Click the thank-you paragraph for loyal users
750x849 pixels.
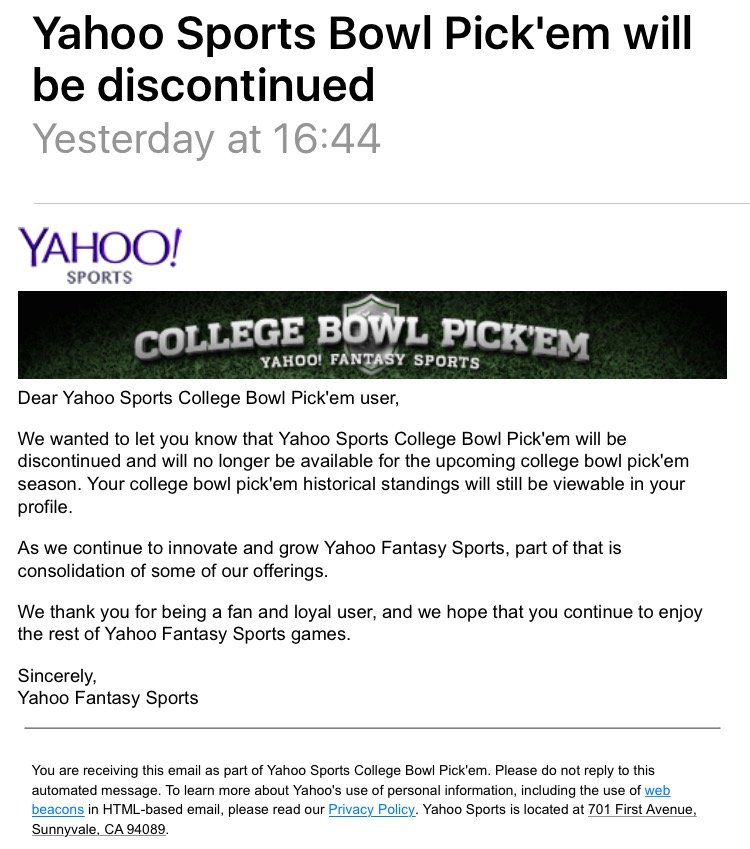(360, 623)
